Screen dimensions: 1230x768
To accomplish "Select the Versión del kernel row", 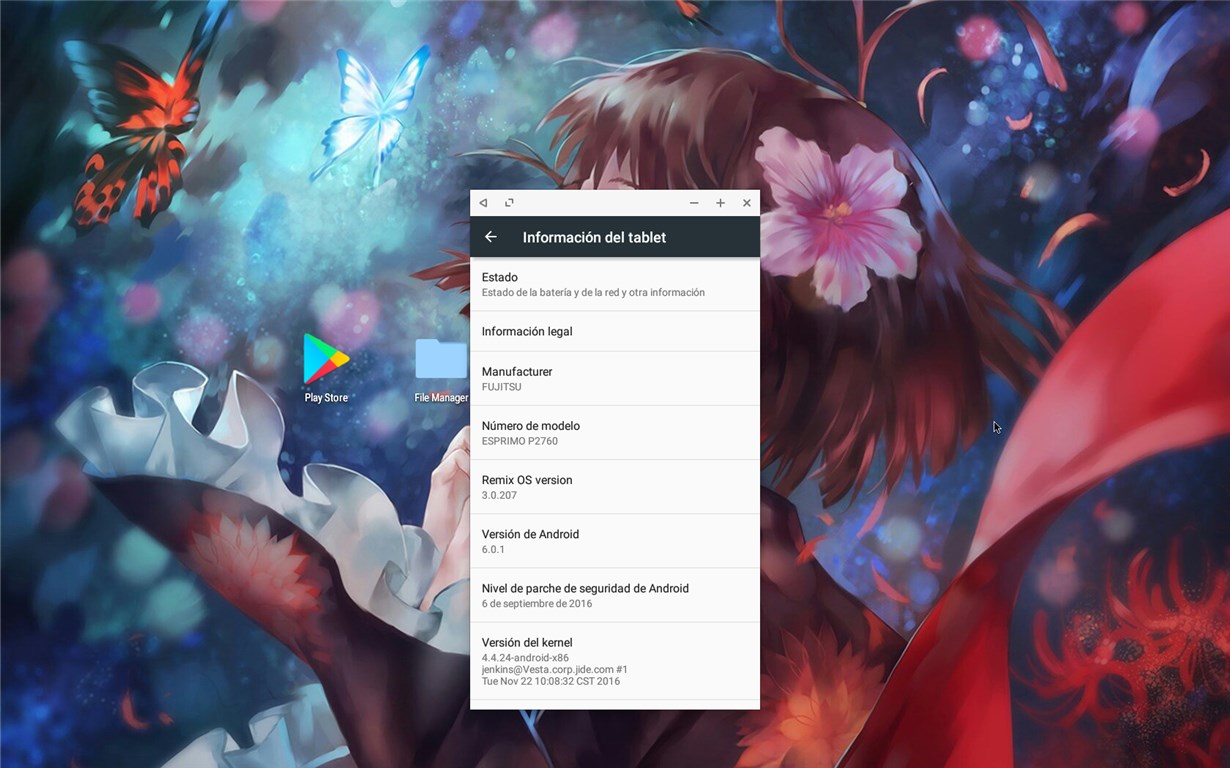I will (x=615, y=661).
